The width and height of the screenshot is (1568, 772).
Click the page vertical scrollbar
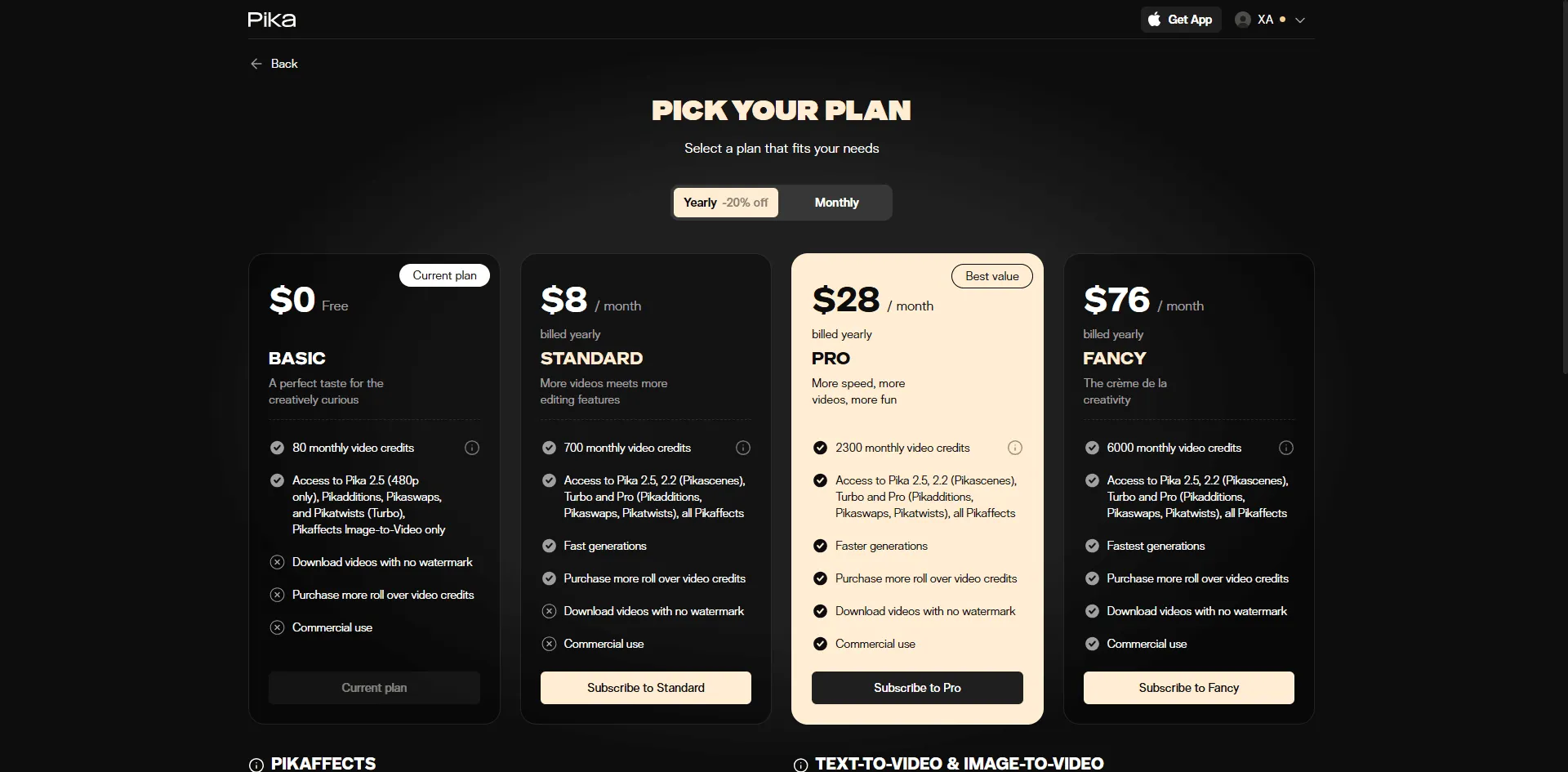(1563, 188)
